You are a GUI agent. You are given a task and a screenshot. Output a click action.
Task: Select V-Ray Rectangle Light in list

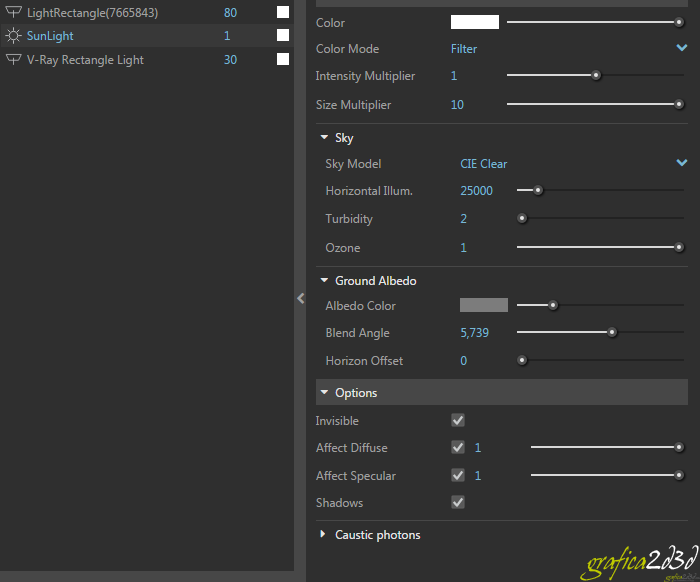point(85,60)
